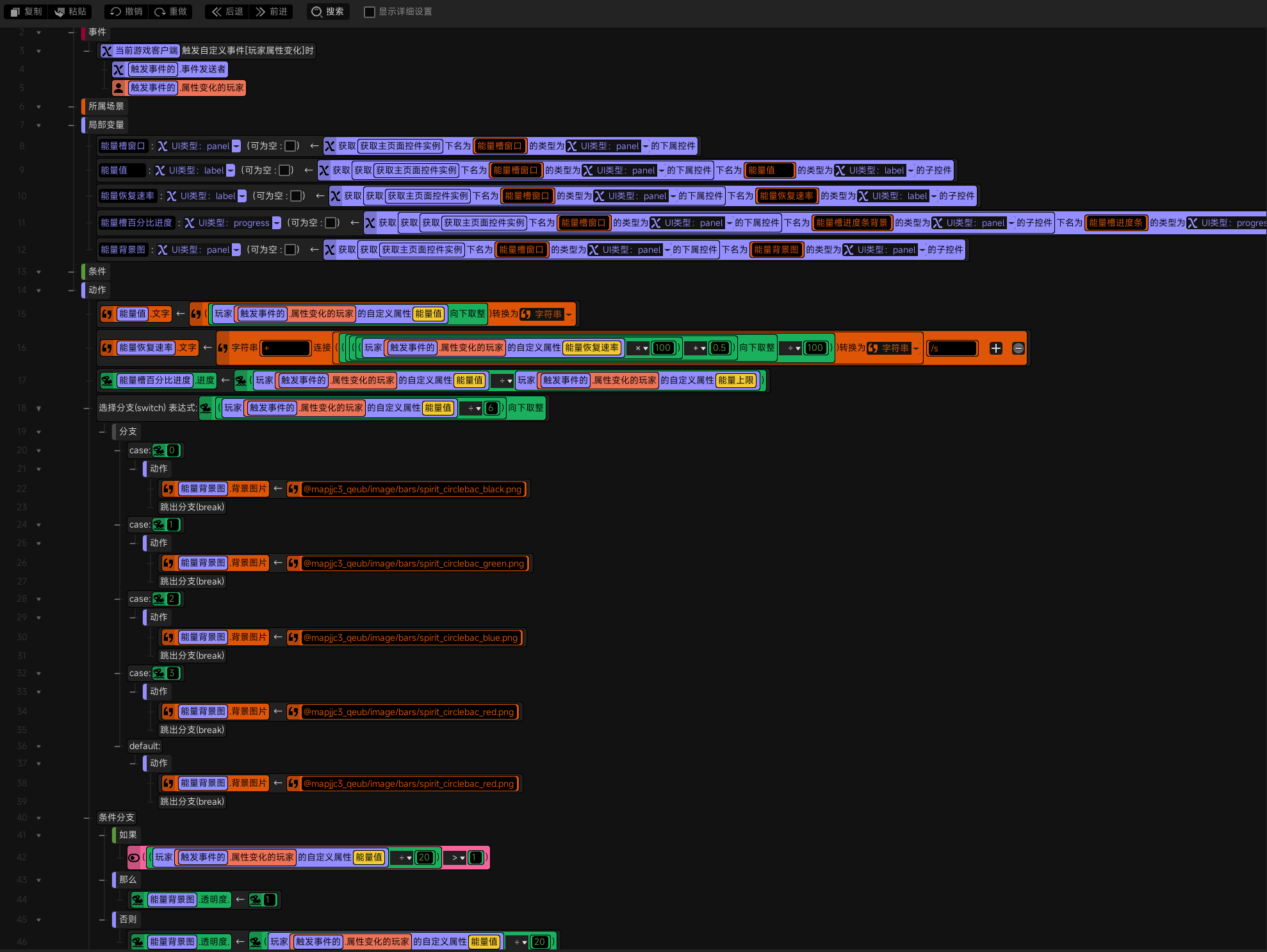This screenshot has width=1267, height=952.
Task: Open UI类型 progress dropdown for 能量槽百分比进度
Action: click(x=277, y=223)
